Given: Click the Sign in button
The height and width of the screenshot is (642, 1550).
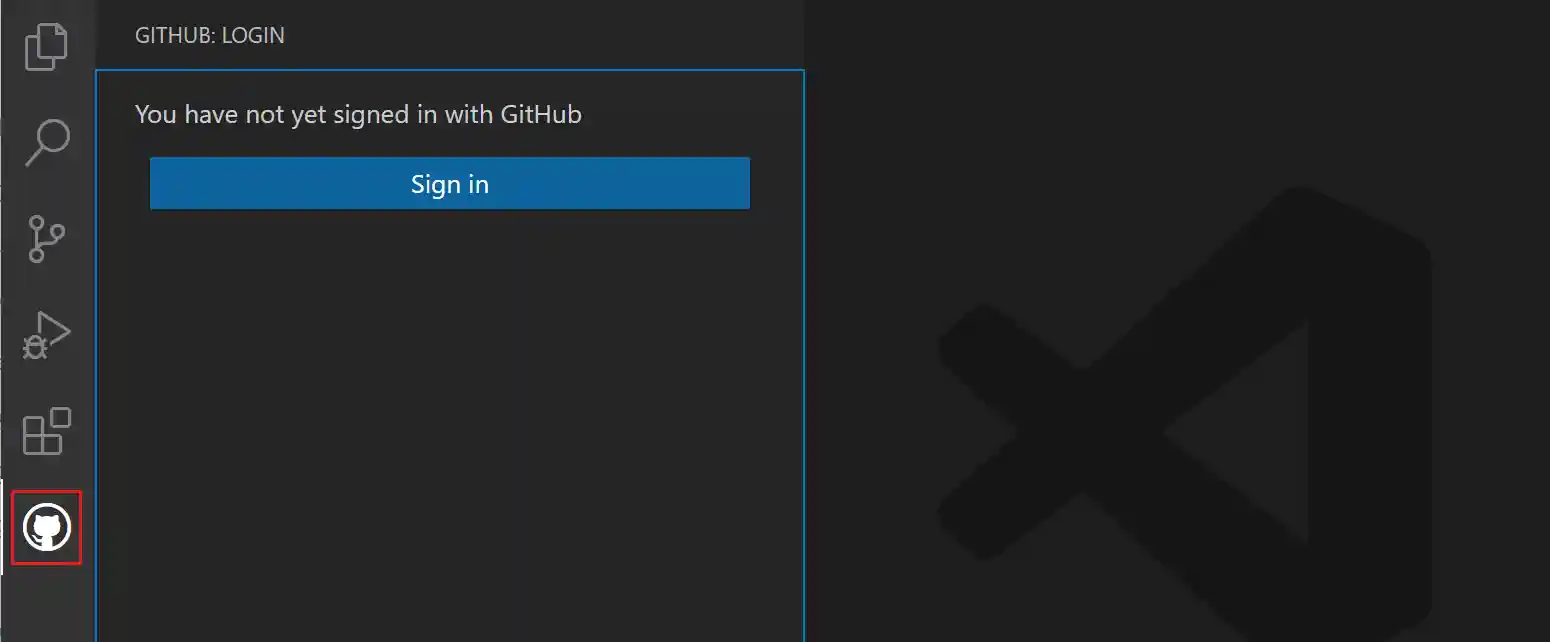Looking at the screenshot, I should (449, 183).
